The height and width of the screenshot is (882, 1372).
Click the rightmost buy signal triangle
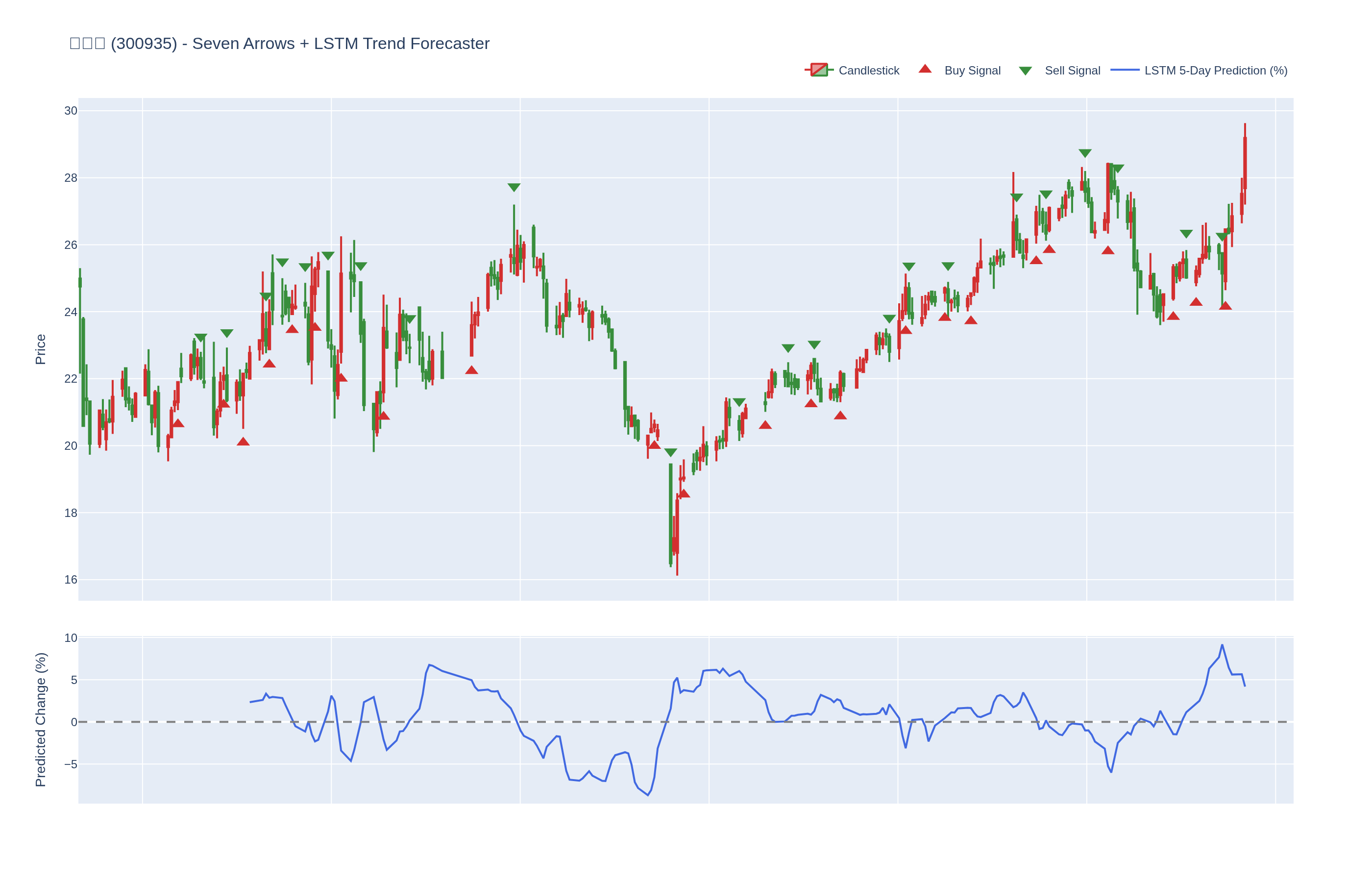(x=1225, y=306)
